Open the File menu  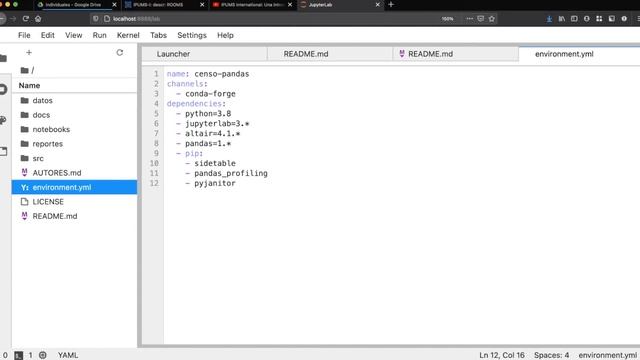tap(24, 35)
